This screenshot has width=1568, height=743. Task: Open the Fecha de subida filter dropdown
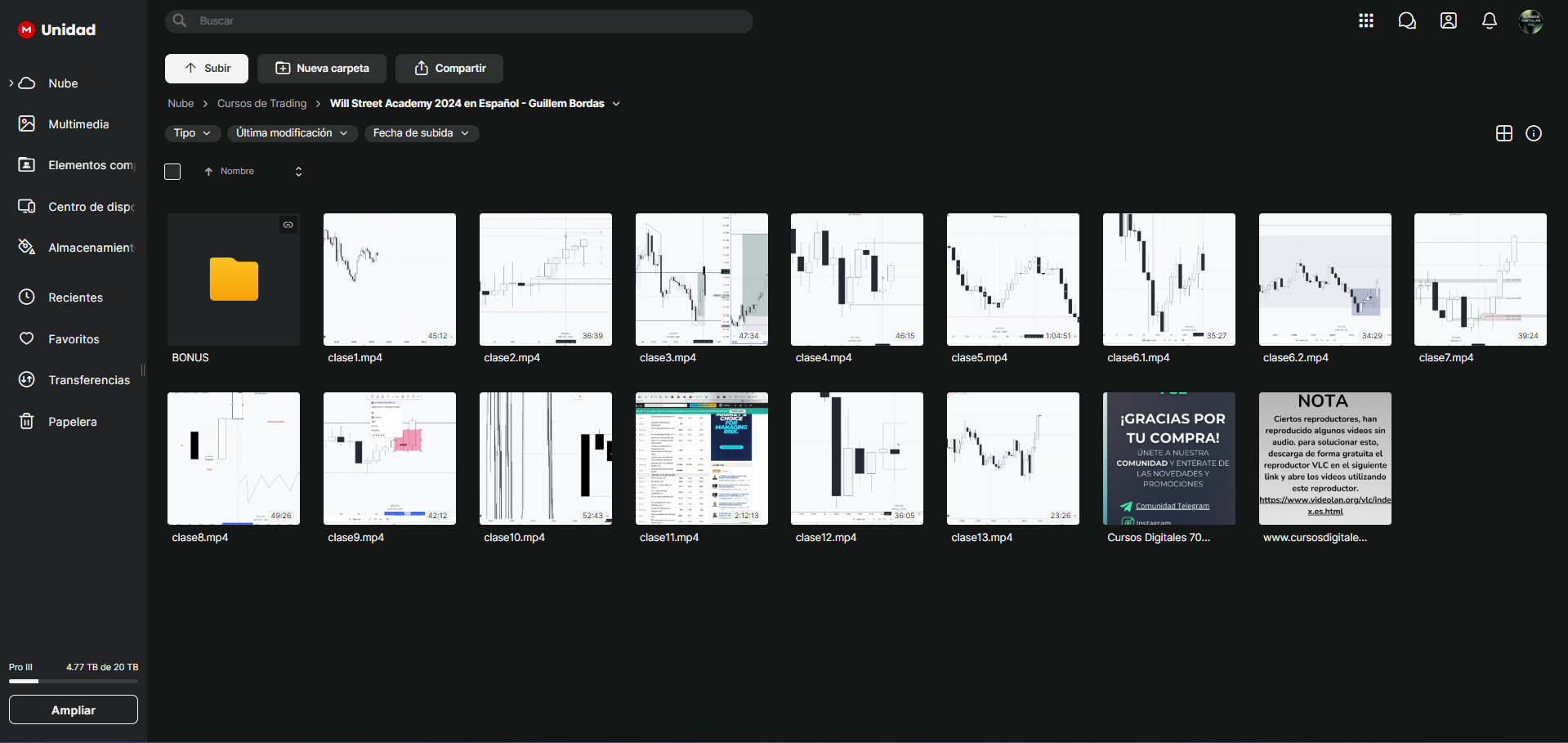pos(421,133)
